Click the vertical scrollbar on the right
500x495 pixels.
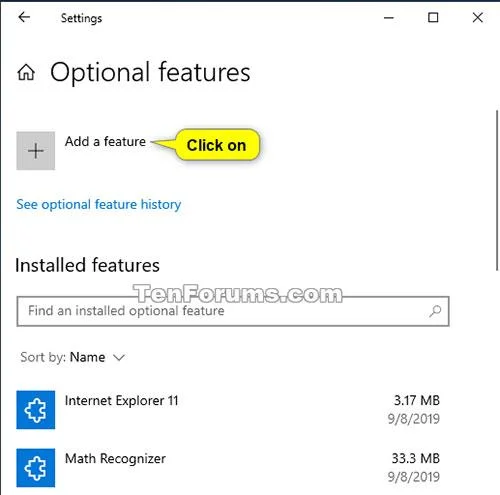click(x=497, y=190)
